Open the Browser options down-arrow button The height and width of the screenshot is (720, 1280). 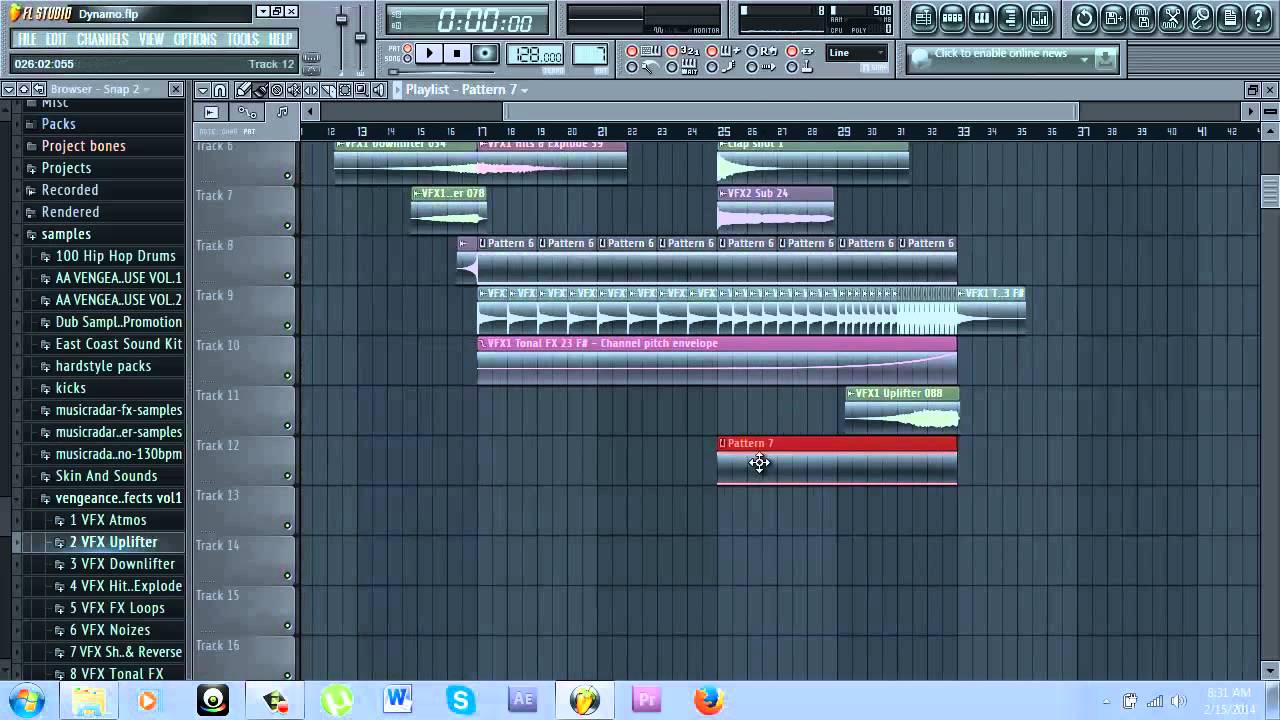click(x=9, y=90)
